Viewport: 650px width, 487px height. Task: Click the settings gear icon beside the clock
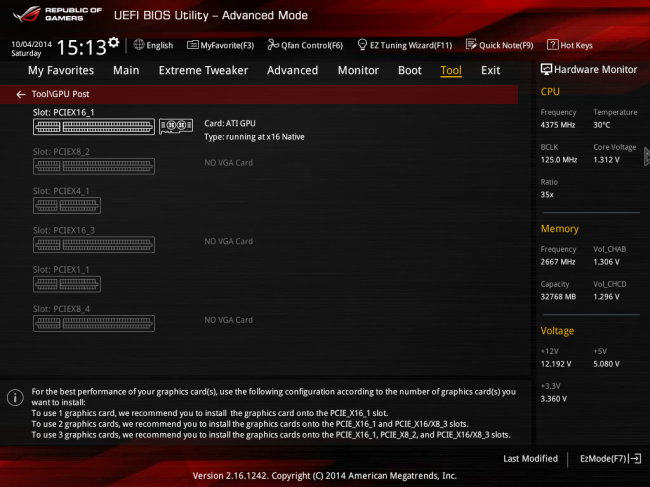click(113, 43)
